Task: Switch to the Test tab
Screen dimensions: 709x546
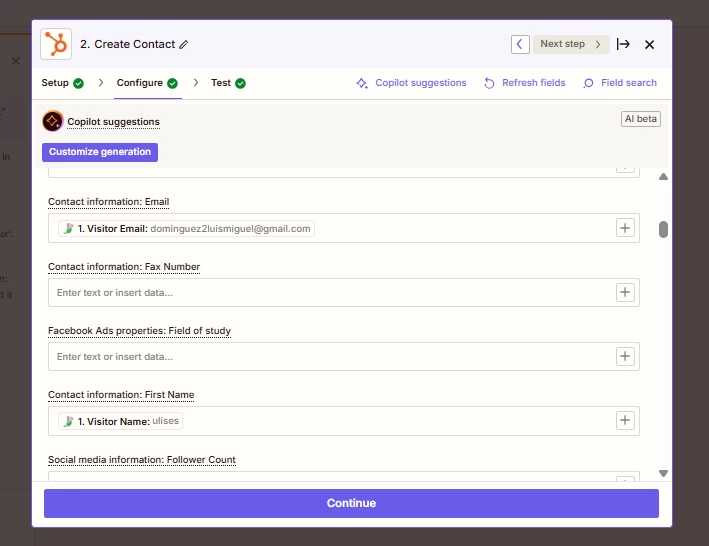Action: pos(228,83)
